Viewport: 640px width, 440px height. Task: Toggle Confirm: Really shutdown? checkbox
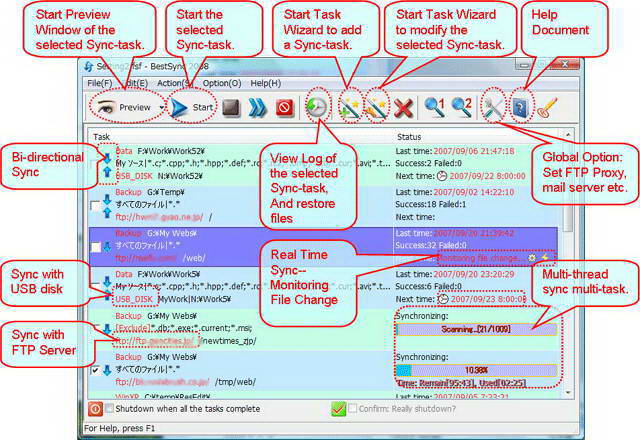coord(353,408)
